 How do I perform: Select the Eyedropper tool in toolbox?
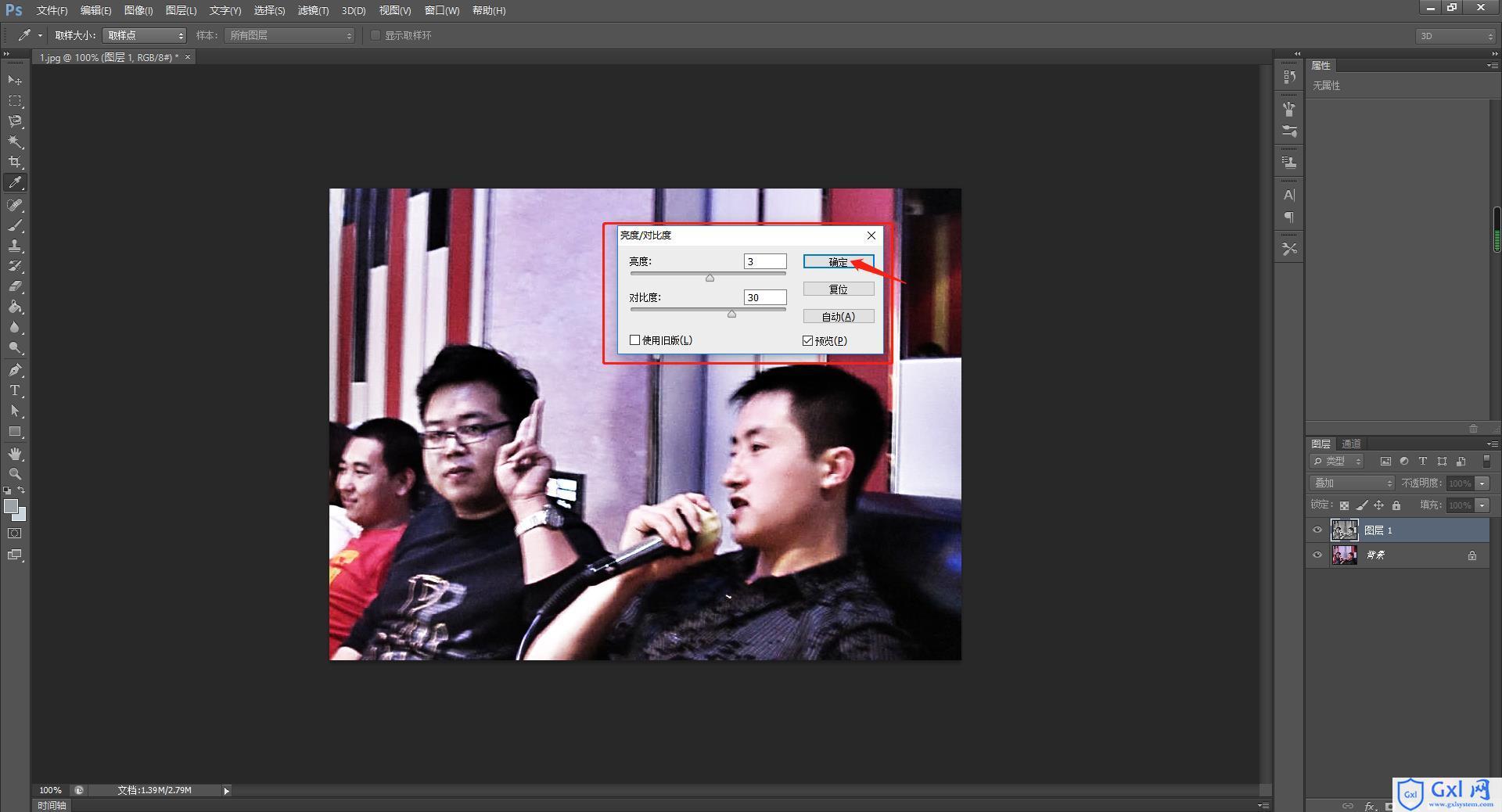pyautogui.click(x=15, y=182)
